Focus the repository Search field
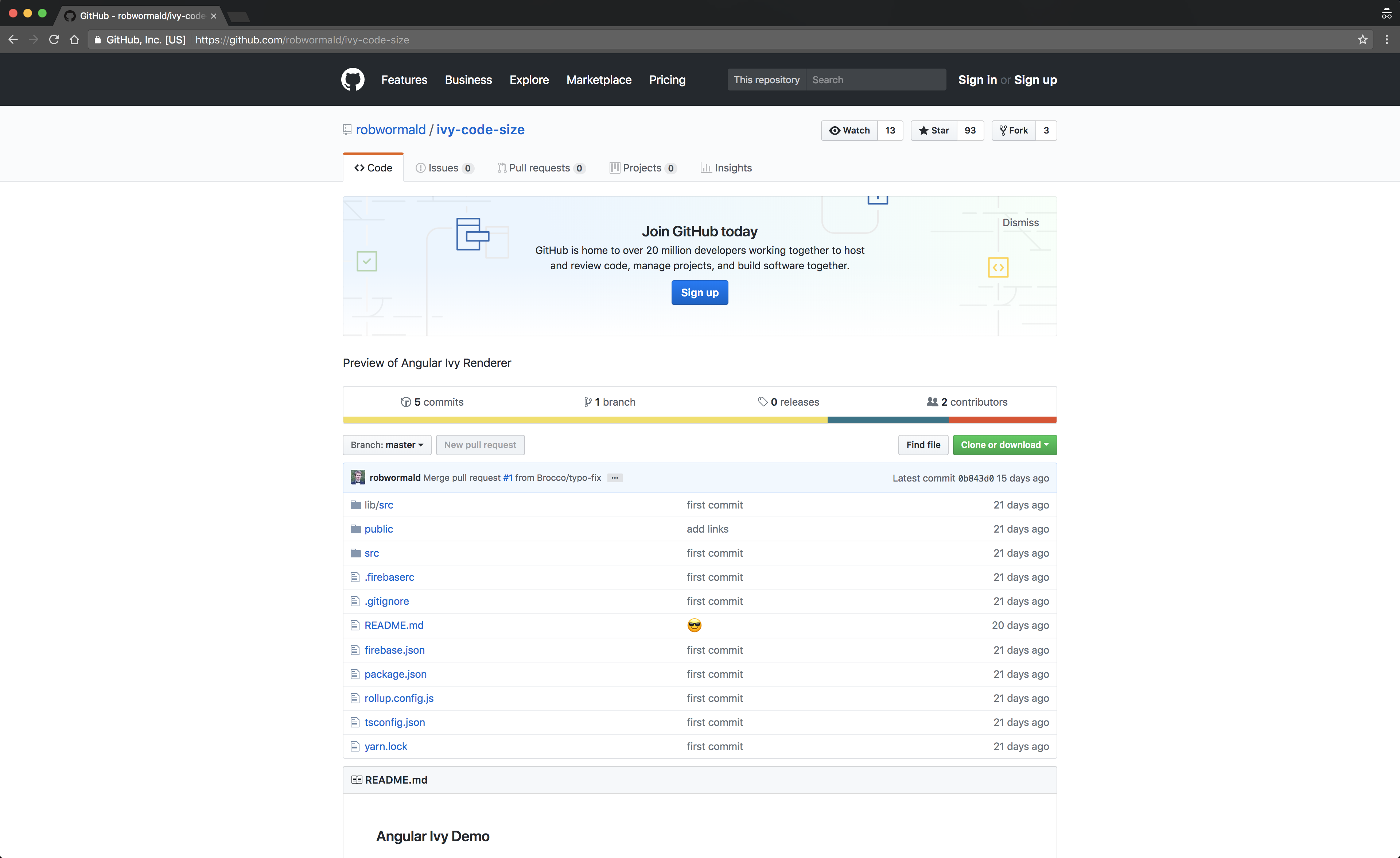The image size is (1400, 858). click(x=876, y=80)
